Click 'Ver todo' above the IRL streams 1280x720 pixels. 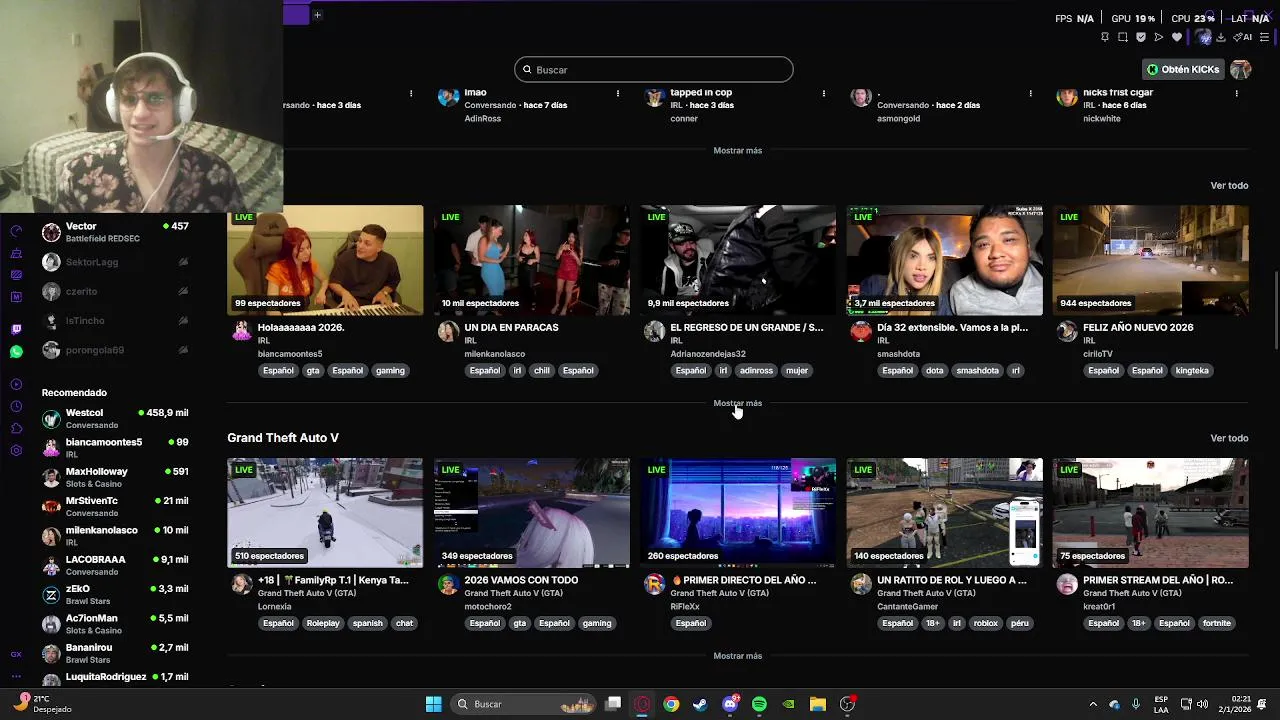(1229, 185)
